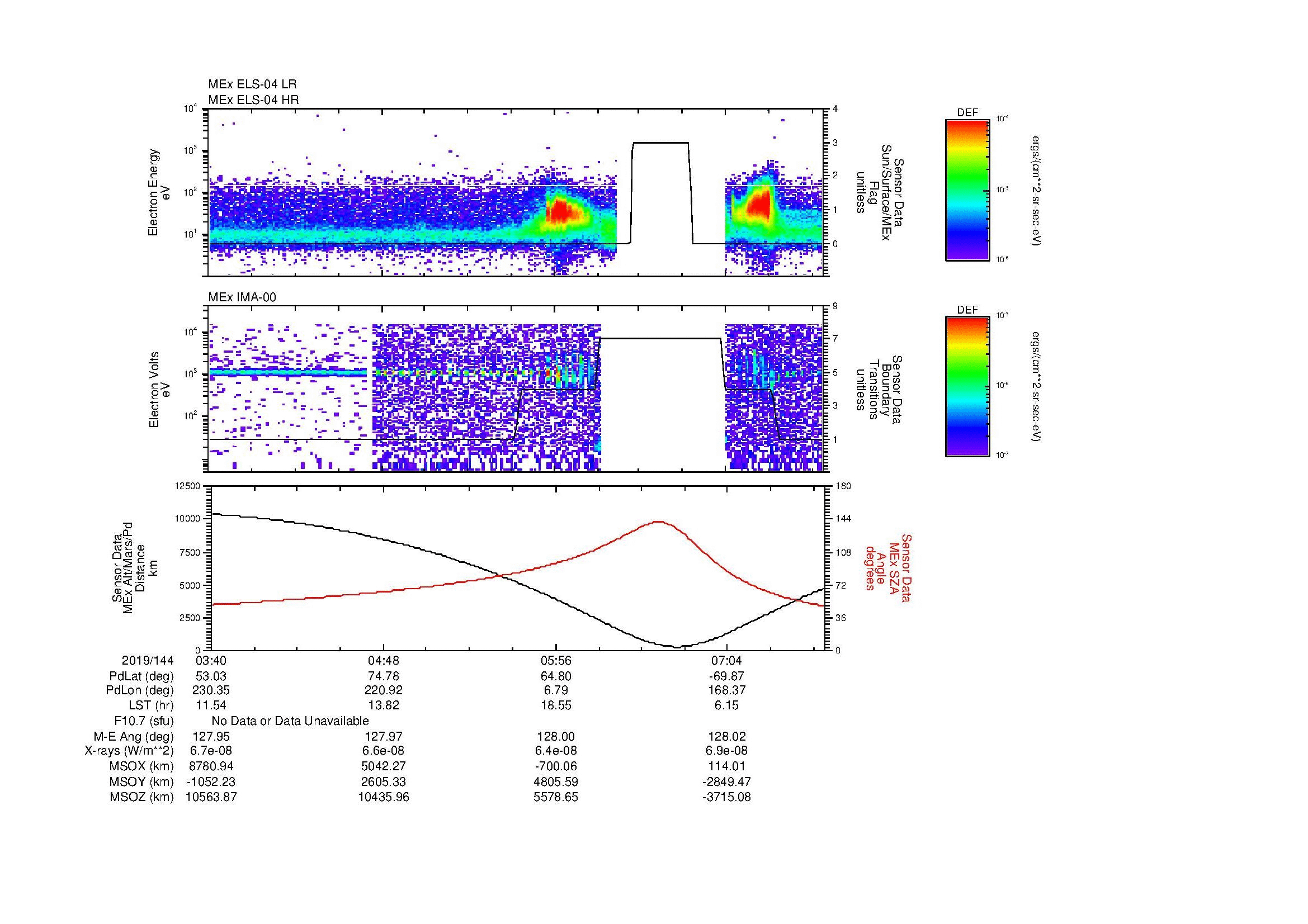Click the 'Electron Volts eV' axis label

click(159, 390)
